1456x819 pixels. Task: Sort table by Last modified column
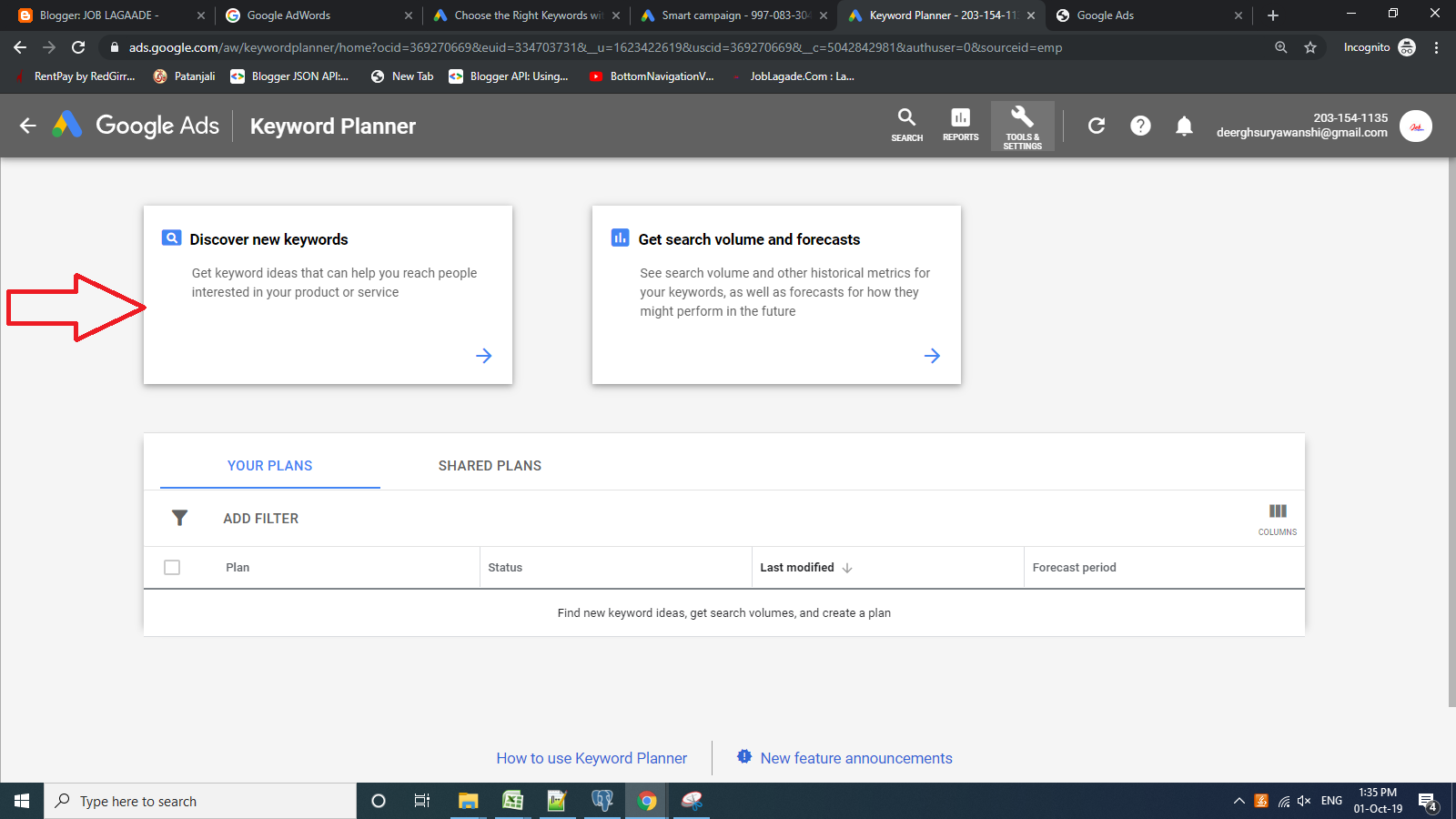tap(797, 568)
